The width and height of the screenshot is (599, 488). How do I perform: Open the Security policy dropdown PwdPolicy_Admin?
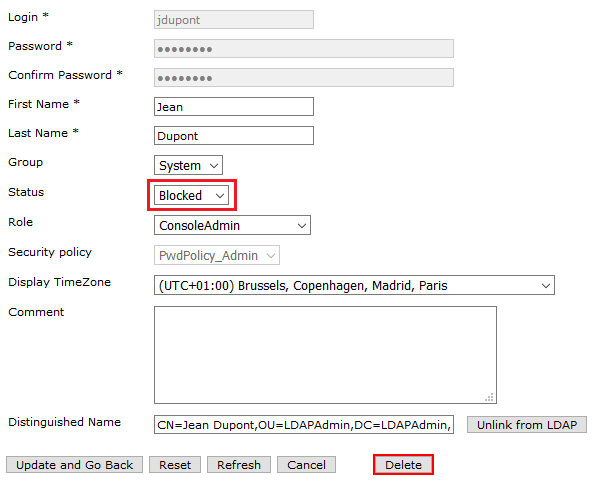217,255
